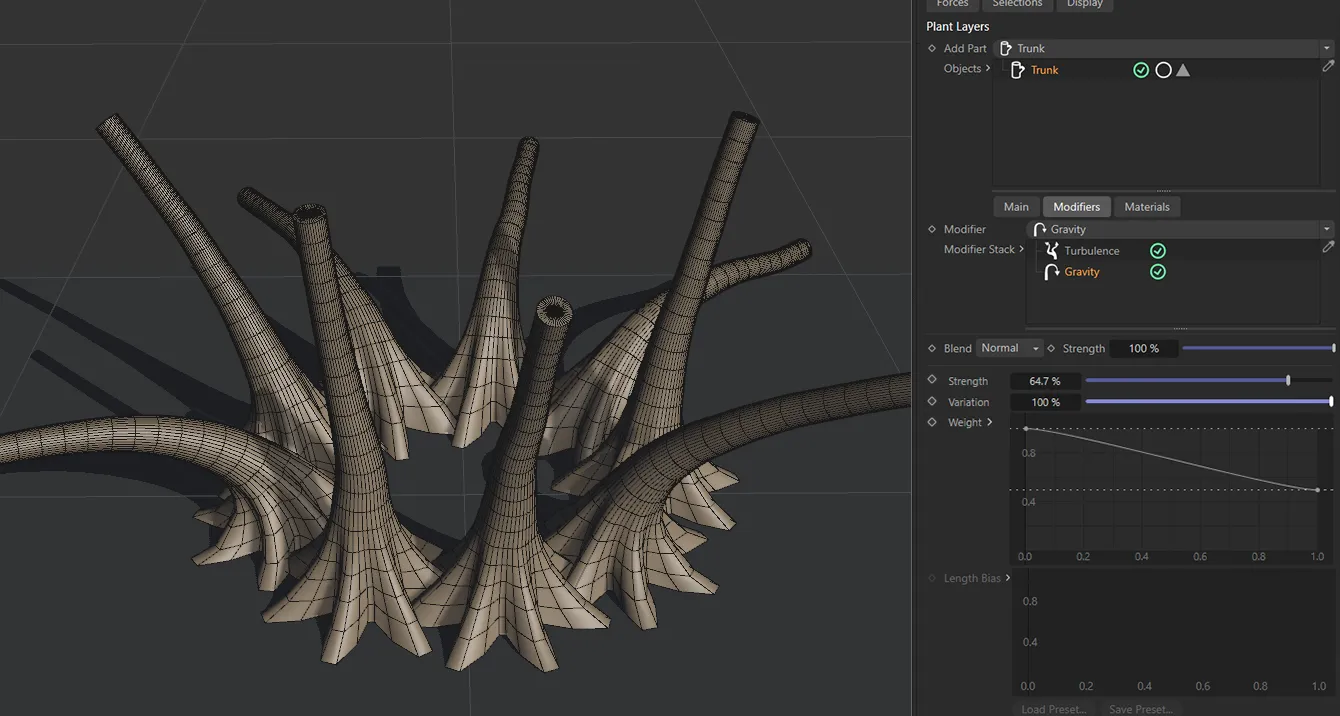Toggle the green enable checkmark on the Trunk layer
The width and height of the screenshot is (1340, 716).
tap(1141, 69)
